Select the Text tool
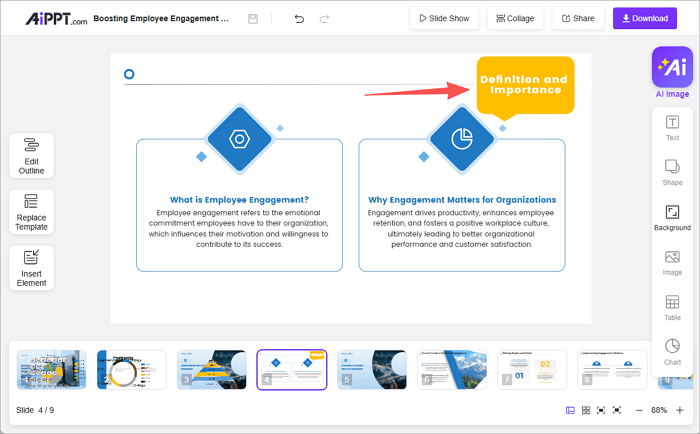The height and width of the screenshot is (434, 700). 672,128
